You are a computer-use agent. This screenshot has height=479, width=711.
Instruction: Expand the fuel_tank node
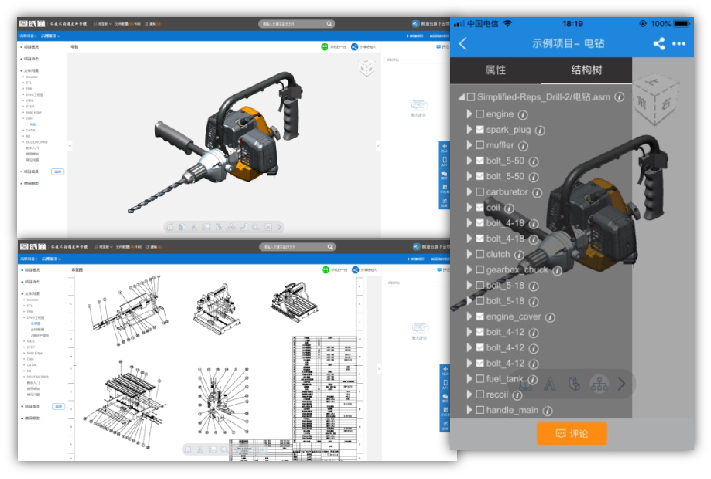pos(469,379)
